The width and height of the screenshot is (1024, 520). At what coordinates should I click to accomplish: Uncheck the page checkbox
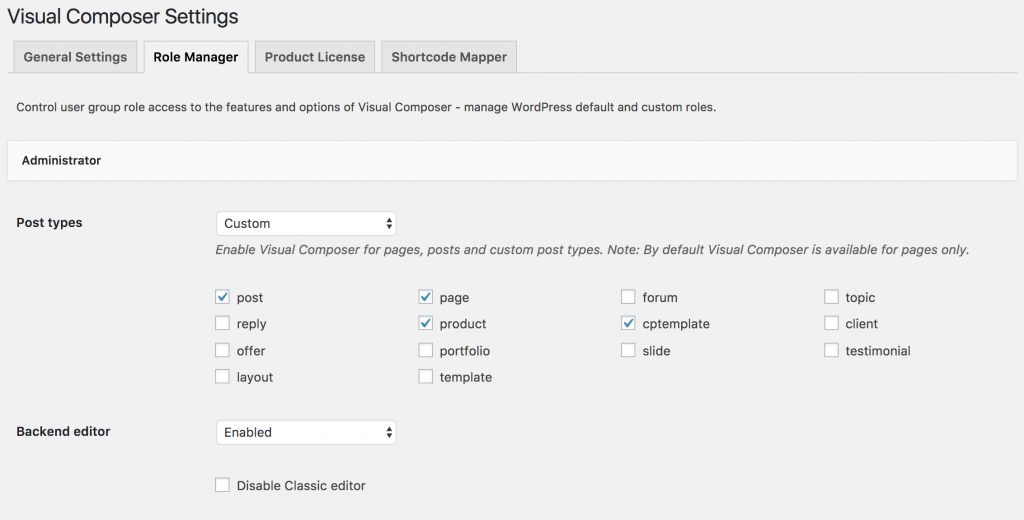pyautogui.click(x=426, y=297)
